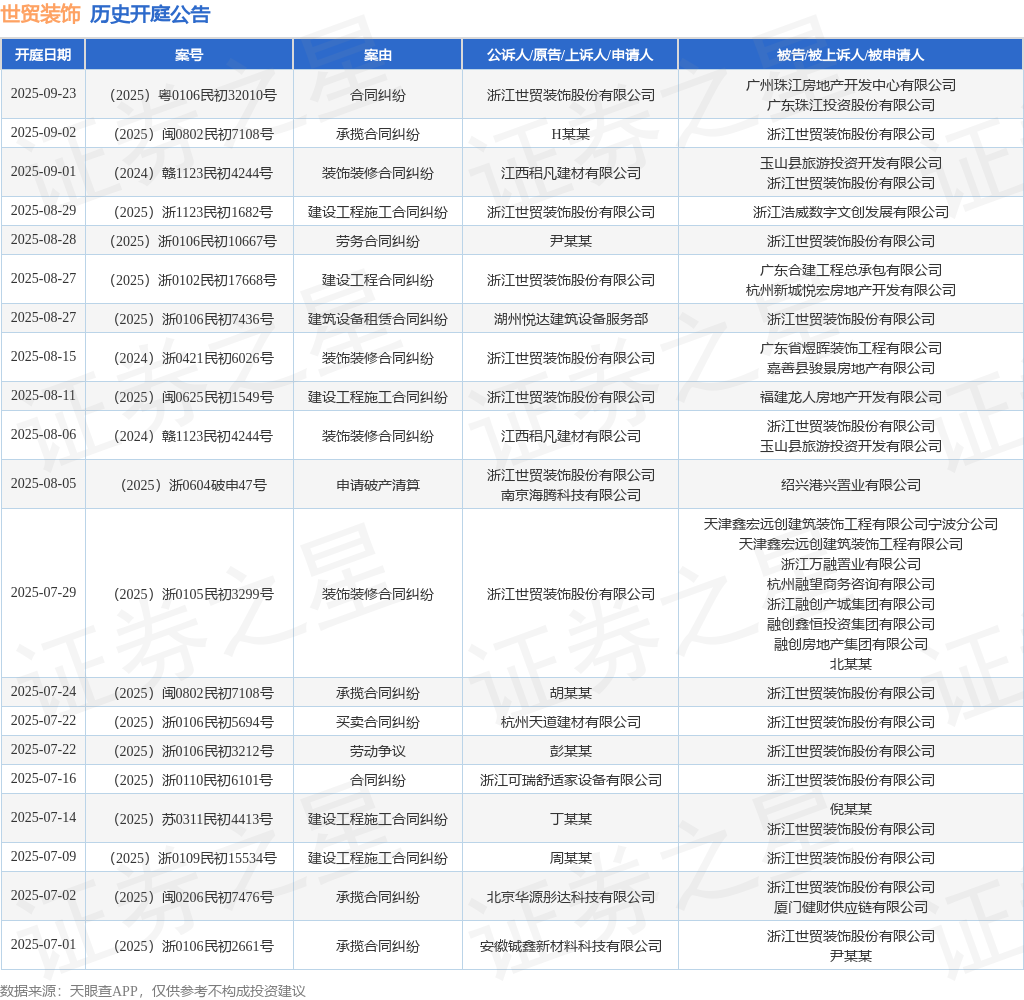Click the 建筑设备租赁合同纠纷 case cause
1024x1000 pixels.
click(x=377, y=319)
